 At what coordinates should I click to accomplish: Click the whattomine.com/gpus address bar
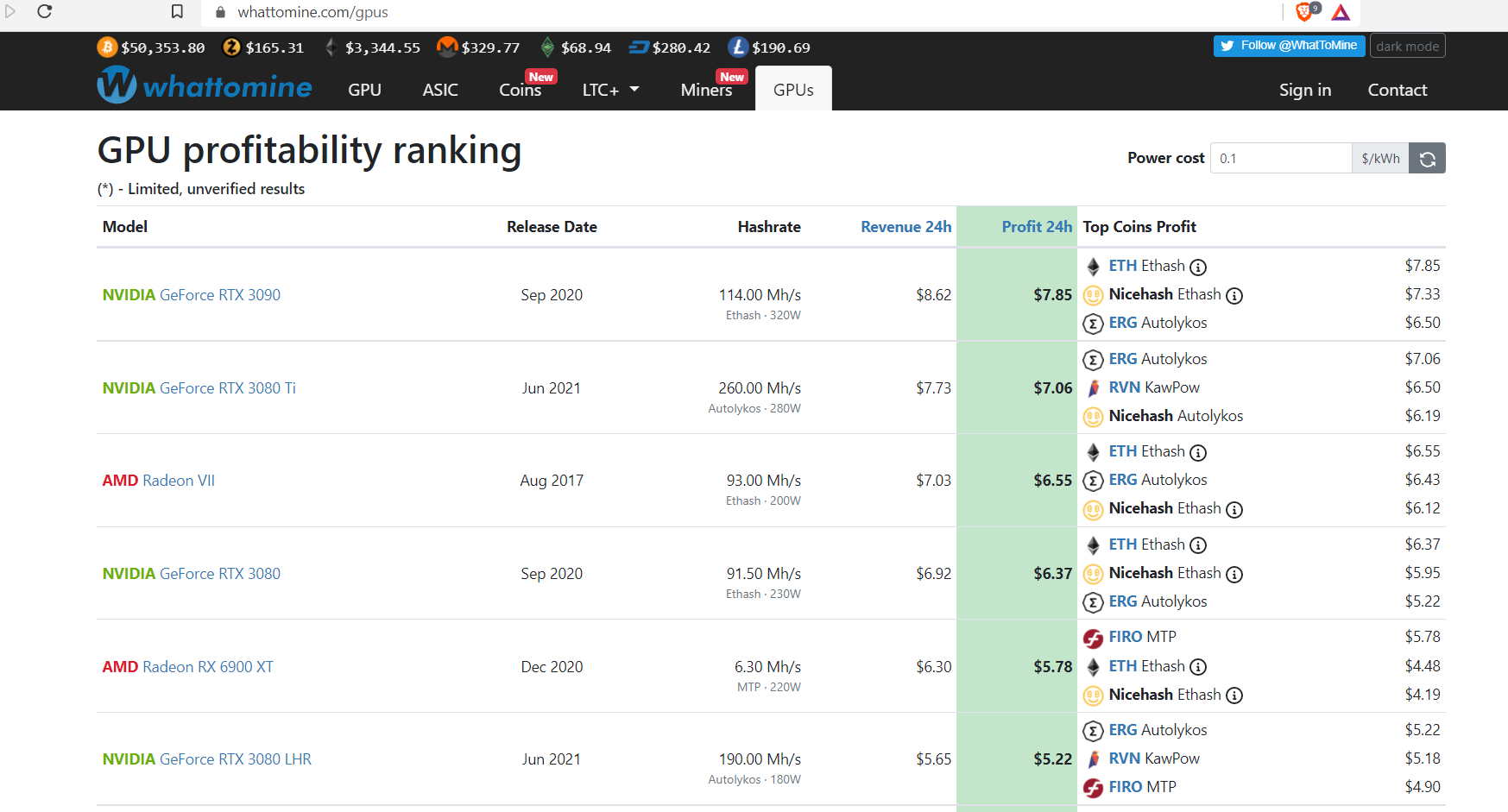(x=313, y=12)
